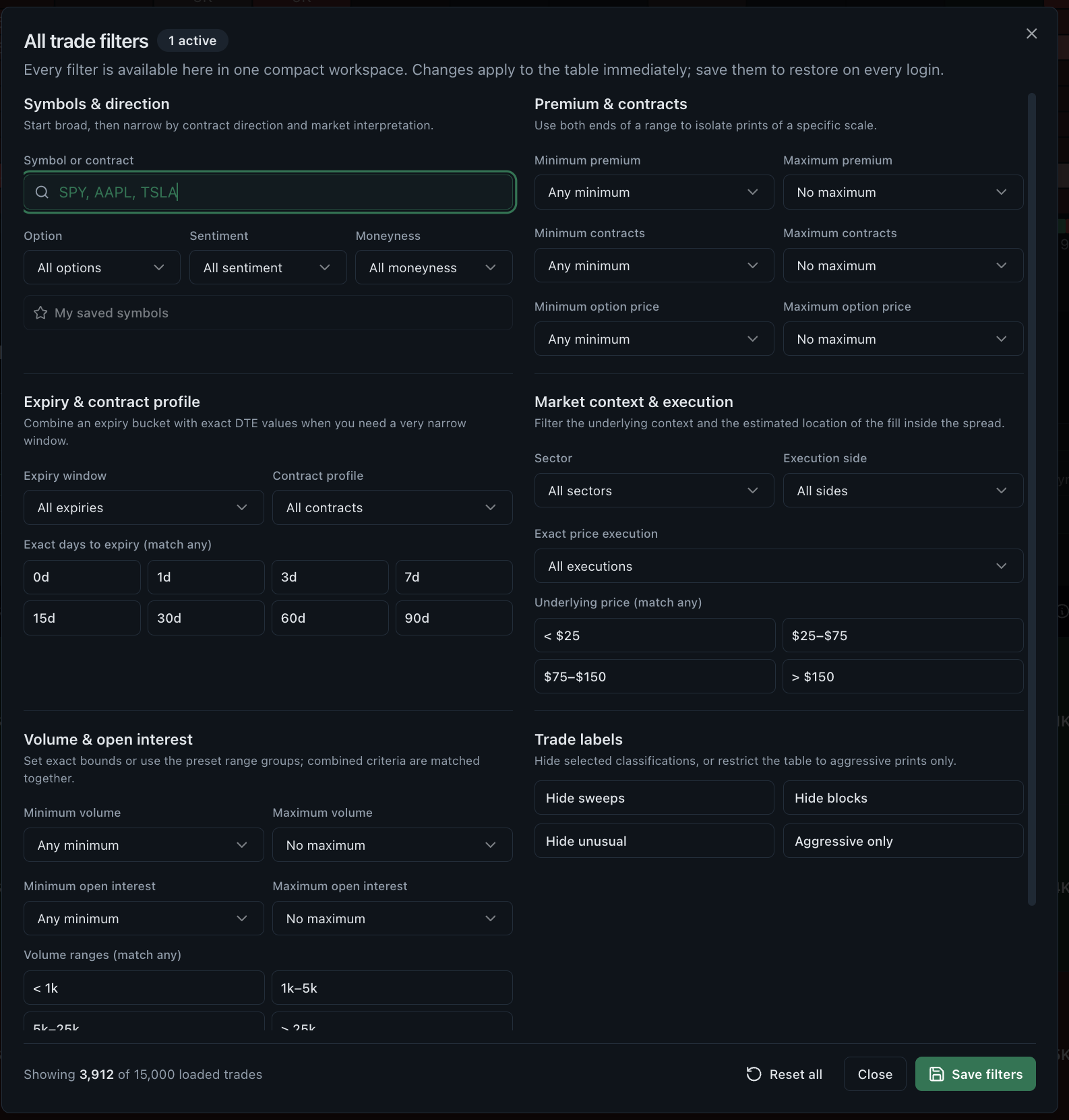Click the star icon beside My saved symbols
The width and height of the screenshot is (1069, 1120).
click(40, 313)
